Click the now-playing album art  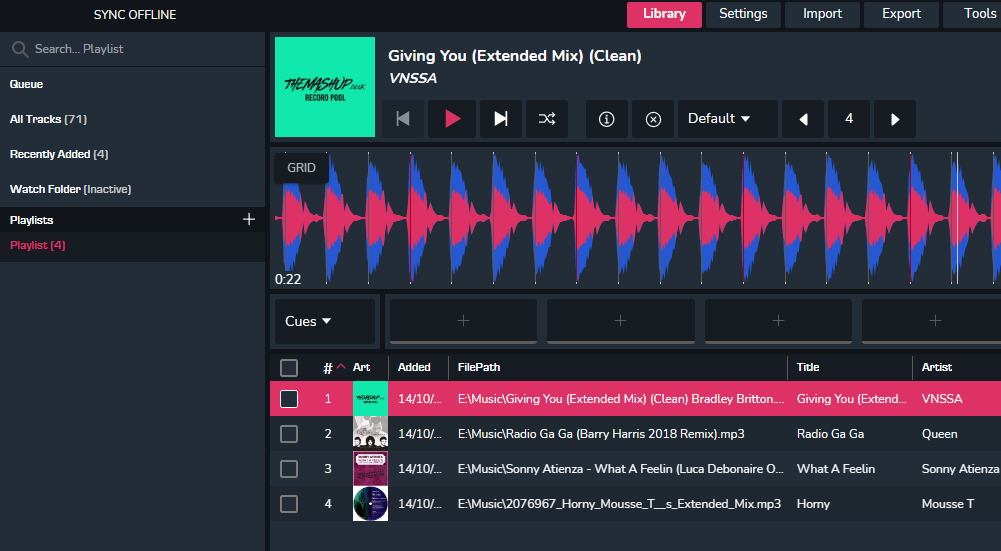tap(325, 87)
